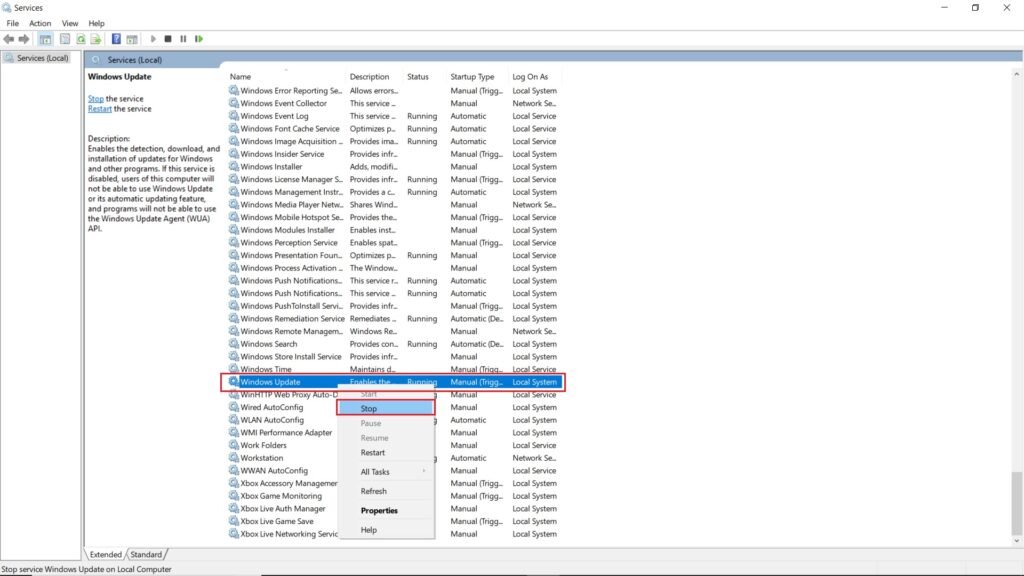Viewport: 1024px width, 576px height.
Task: Choose Restart in the context menu
Action: (386, 453)
